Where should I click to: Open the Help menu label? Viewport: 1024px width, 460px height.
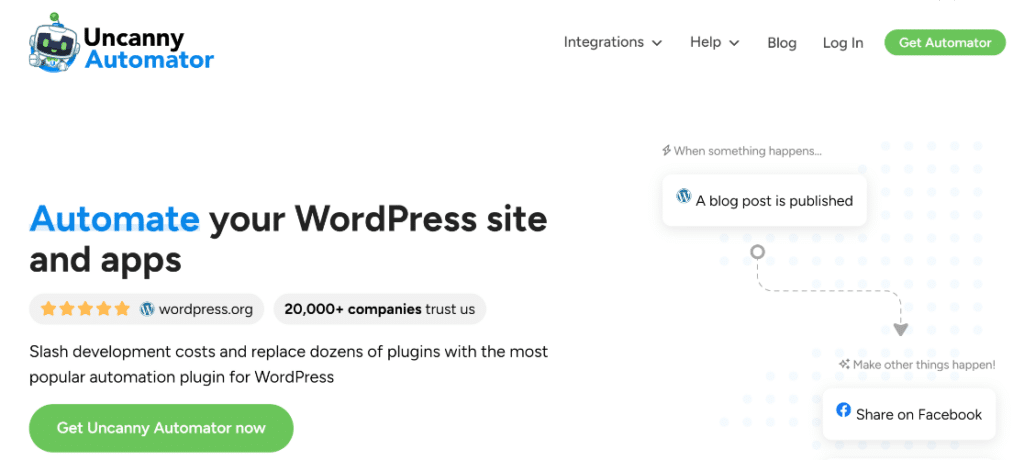pyautogui.click(x=705, y=42)
